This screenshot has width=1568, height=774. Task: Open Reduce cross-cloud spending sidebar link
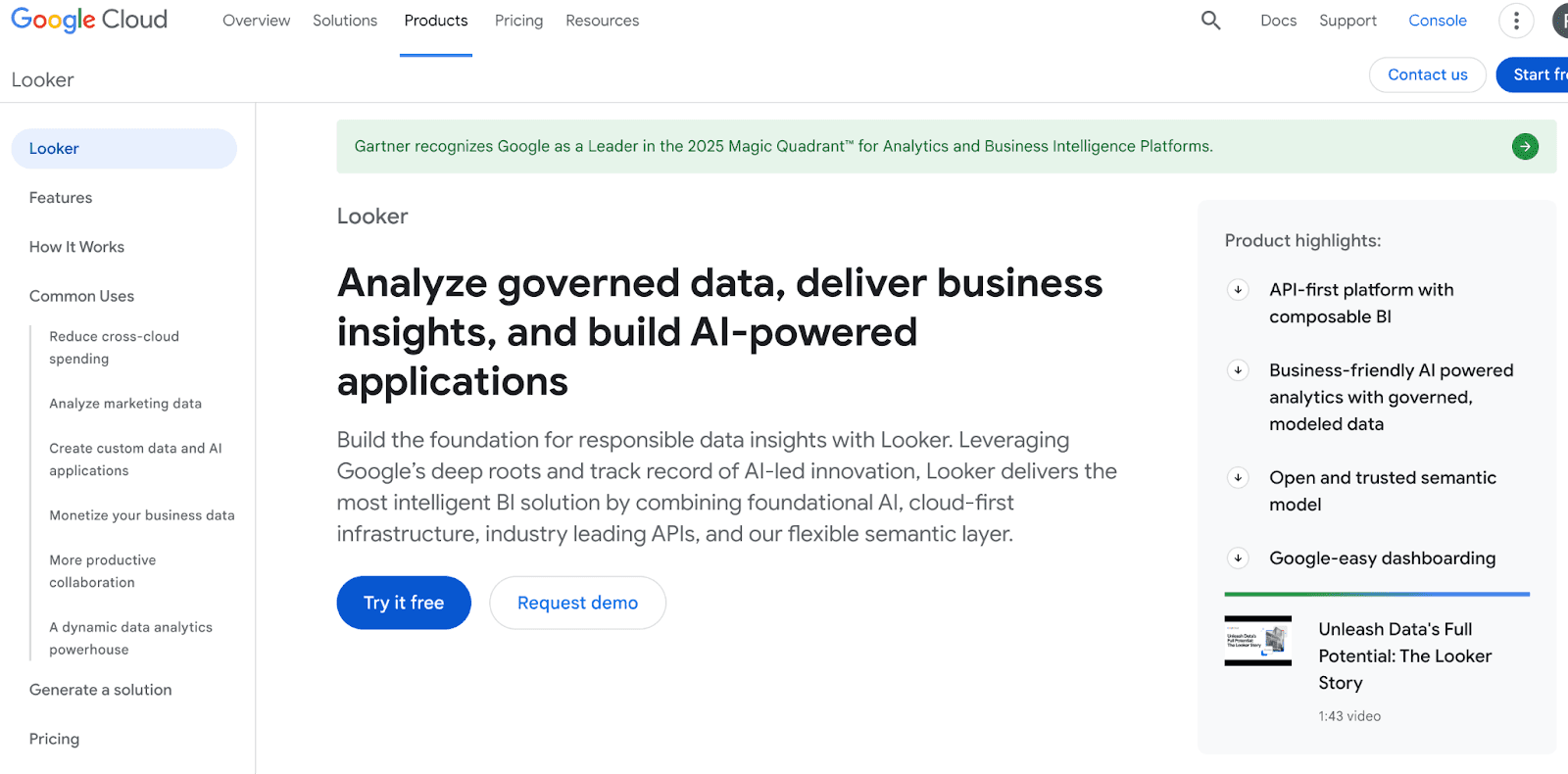tap(114, 348)
